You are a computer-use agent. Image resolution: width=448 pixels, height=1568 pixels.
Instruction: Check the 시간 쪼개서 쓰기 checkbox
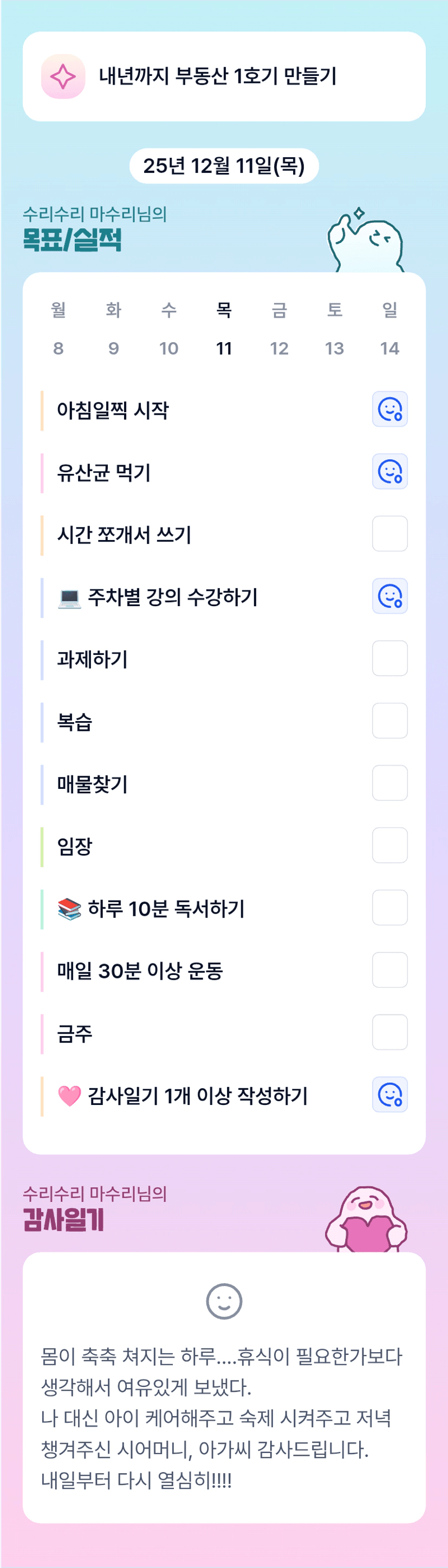[x=389, y=534]
